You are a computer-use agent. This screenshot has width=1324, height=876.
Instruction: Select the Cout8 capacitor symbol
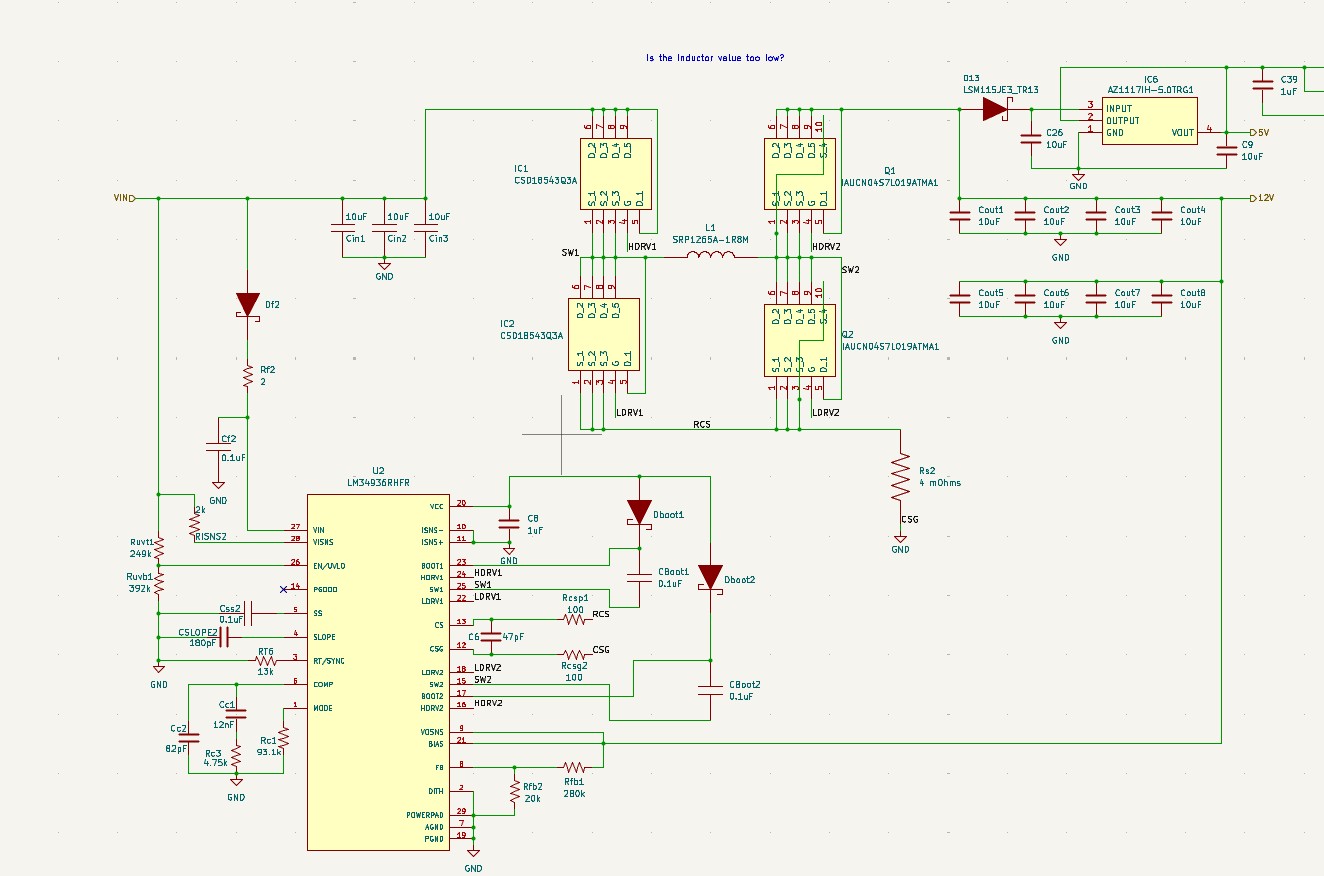coord(1162,298)
